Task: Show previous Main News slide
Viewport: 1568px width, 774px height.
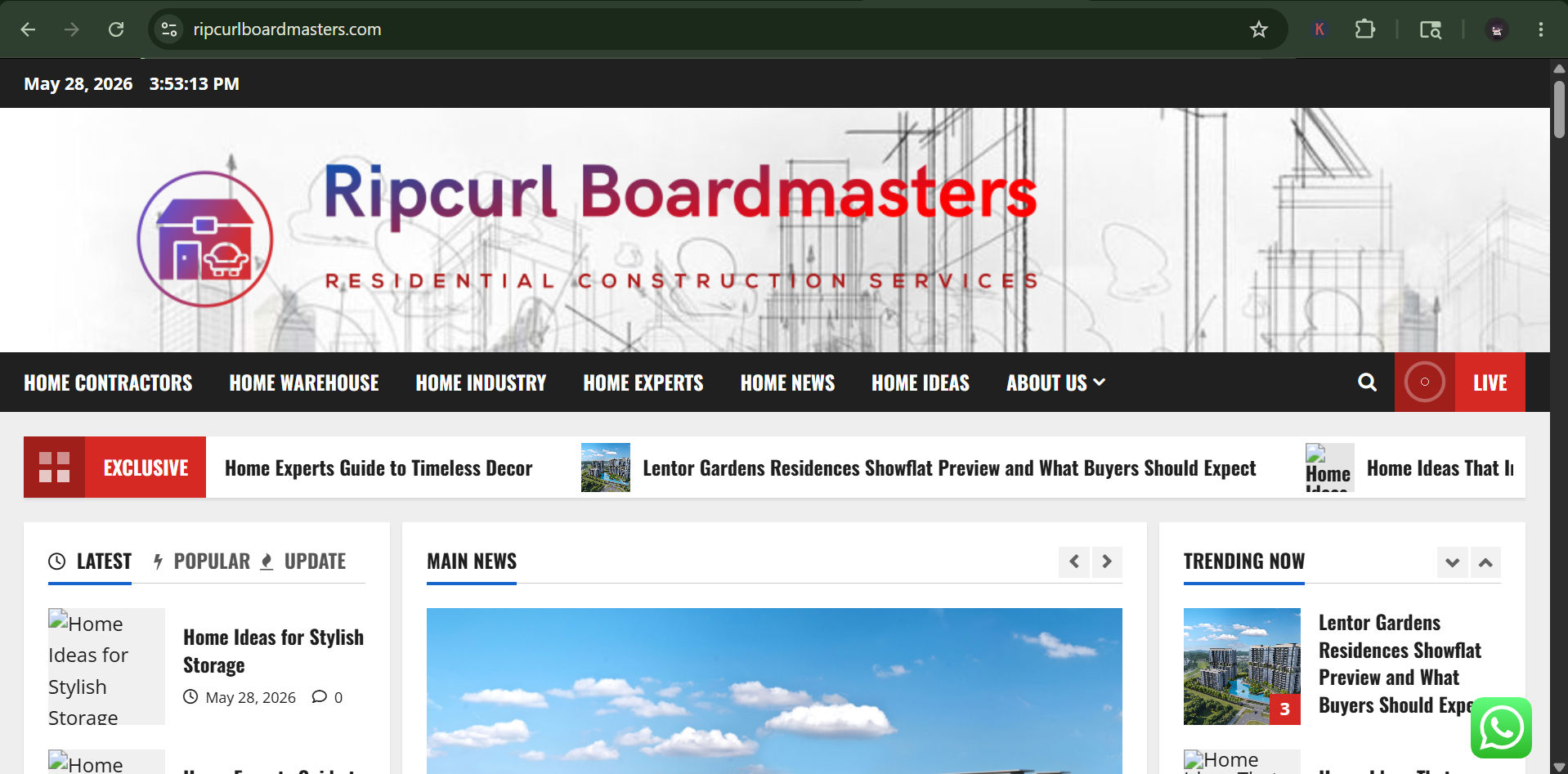Action: (x=1074, y=561)
